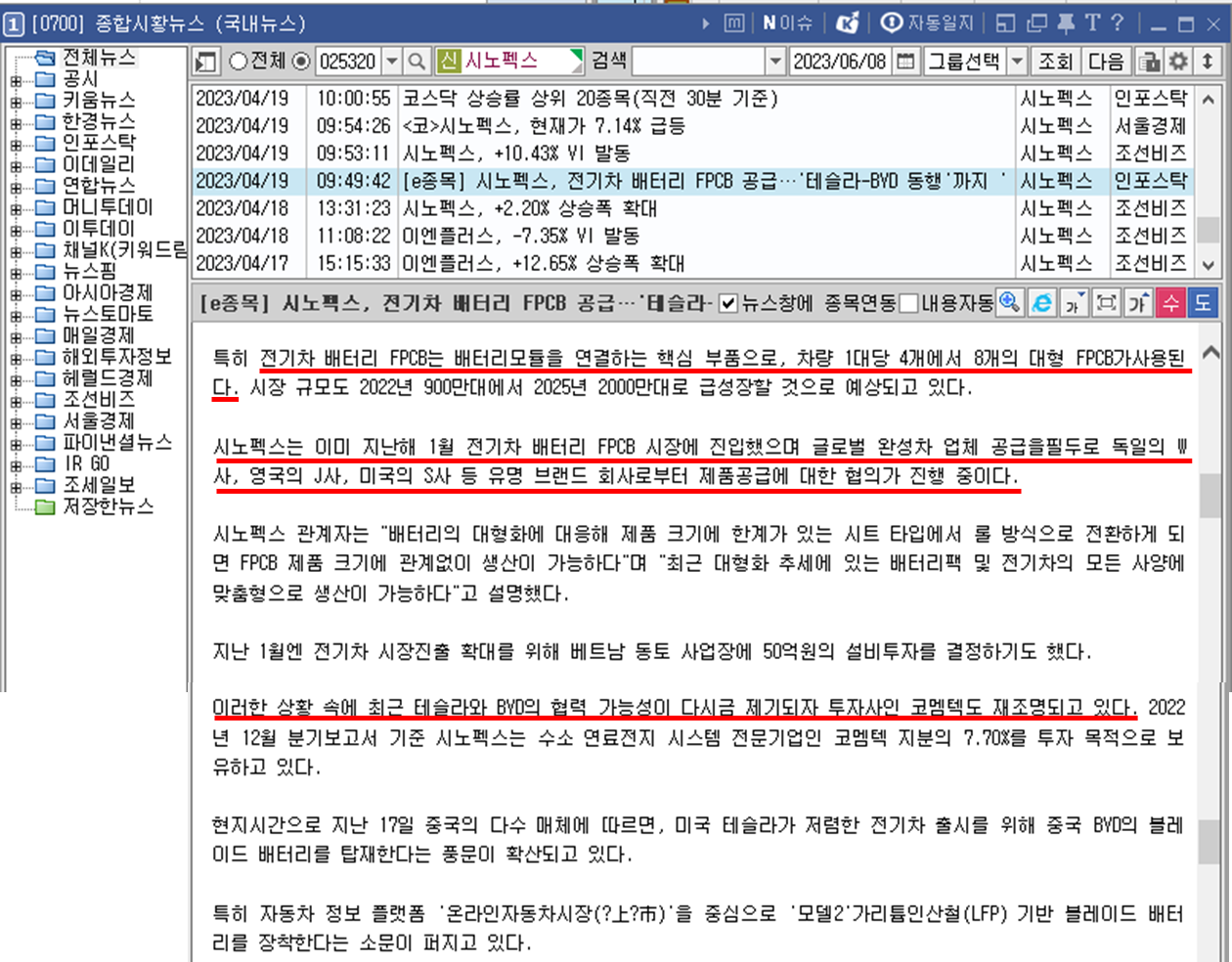This screenshot has width=1232, height=962.
Task: Click the m memo icon in title bar
Action: click(x=734, y=22)
